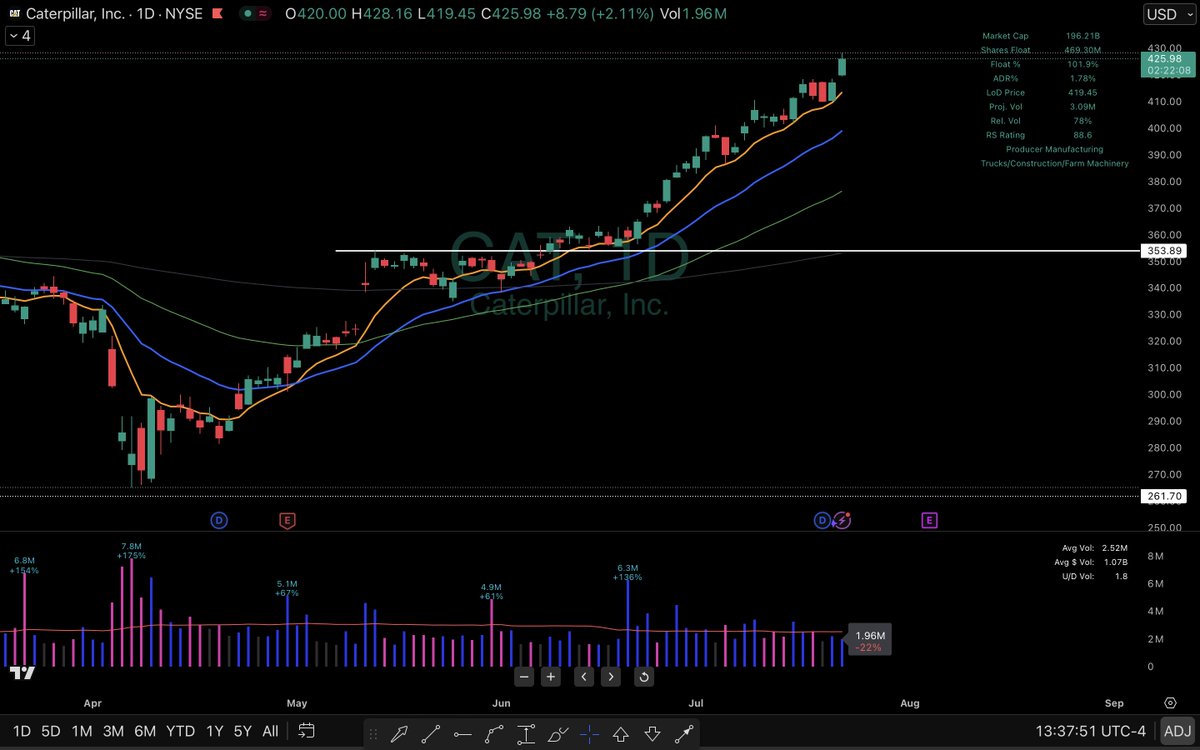Zoom out the chart with minus button
This screenshot has width=1200, height=750.
[x=524, y=677]
